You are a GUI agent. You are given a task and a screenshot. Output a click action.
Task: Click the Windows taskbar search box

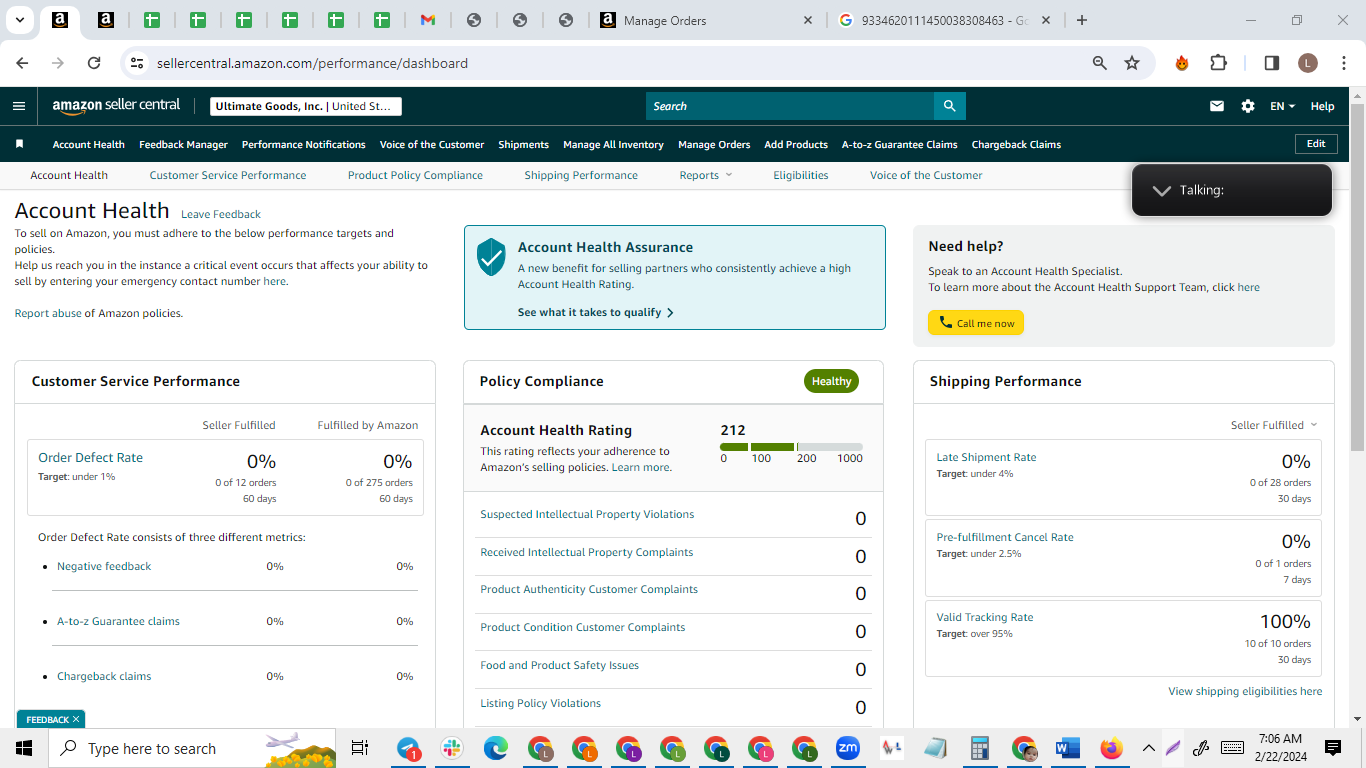[194, 748]
